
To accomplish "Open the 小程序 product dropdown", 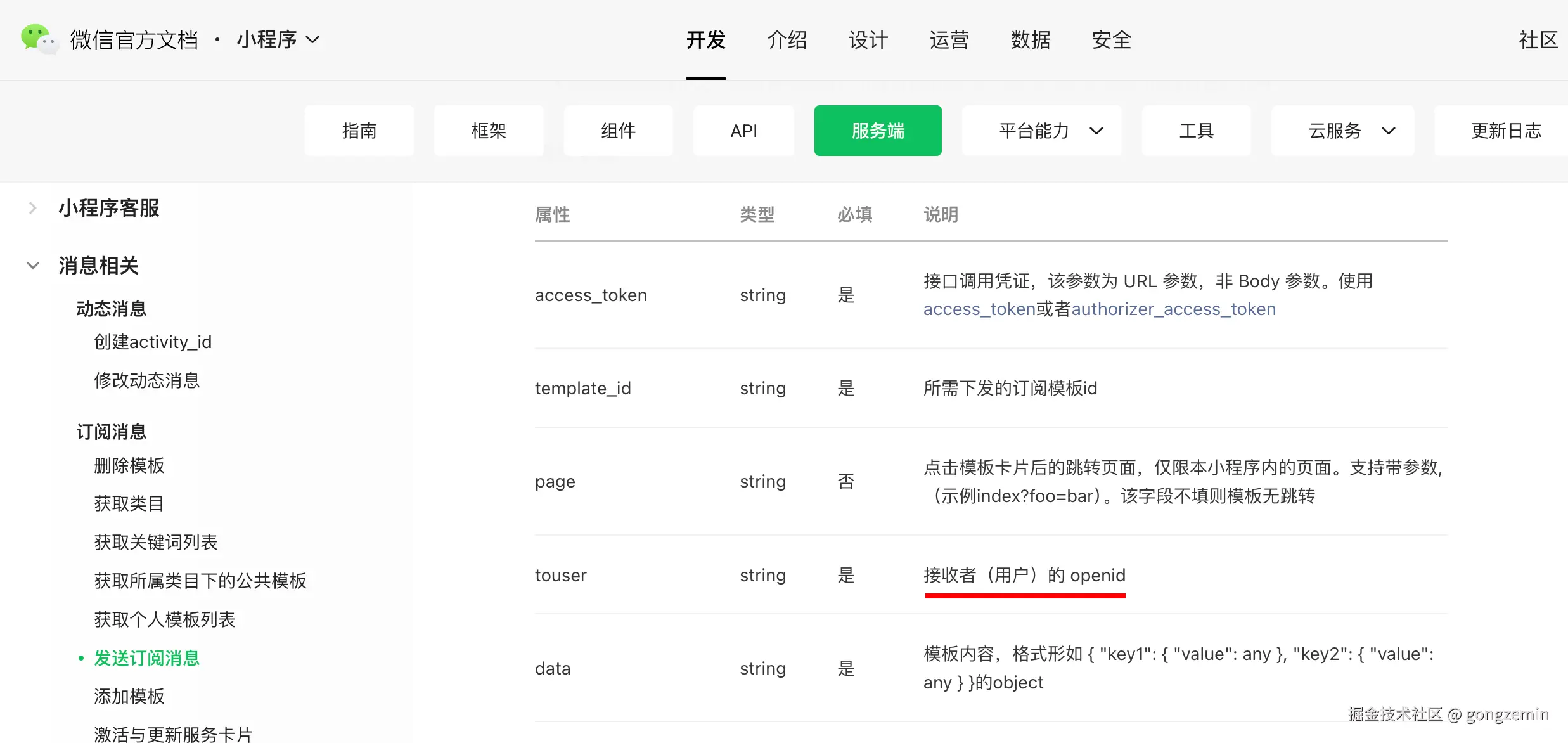I will click(x=278, y=40).
